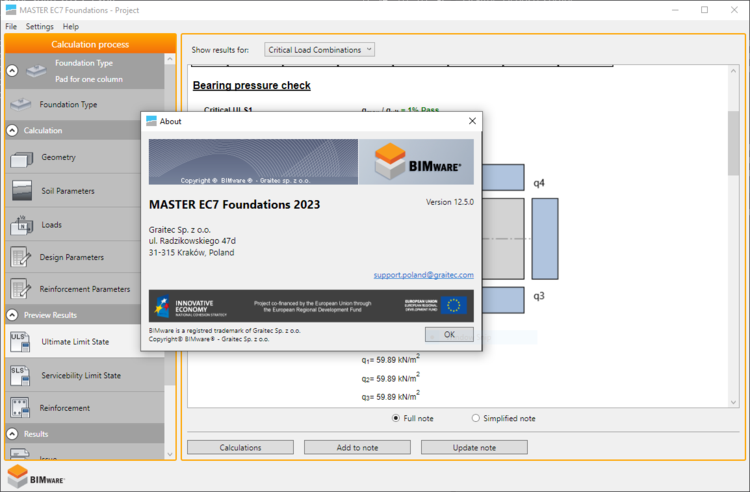
Task: Open the Settings menu
Action: coord(40,26)
